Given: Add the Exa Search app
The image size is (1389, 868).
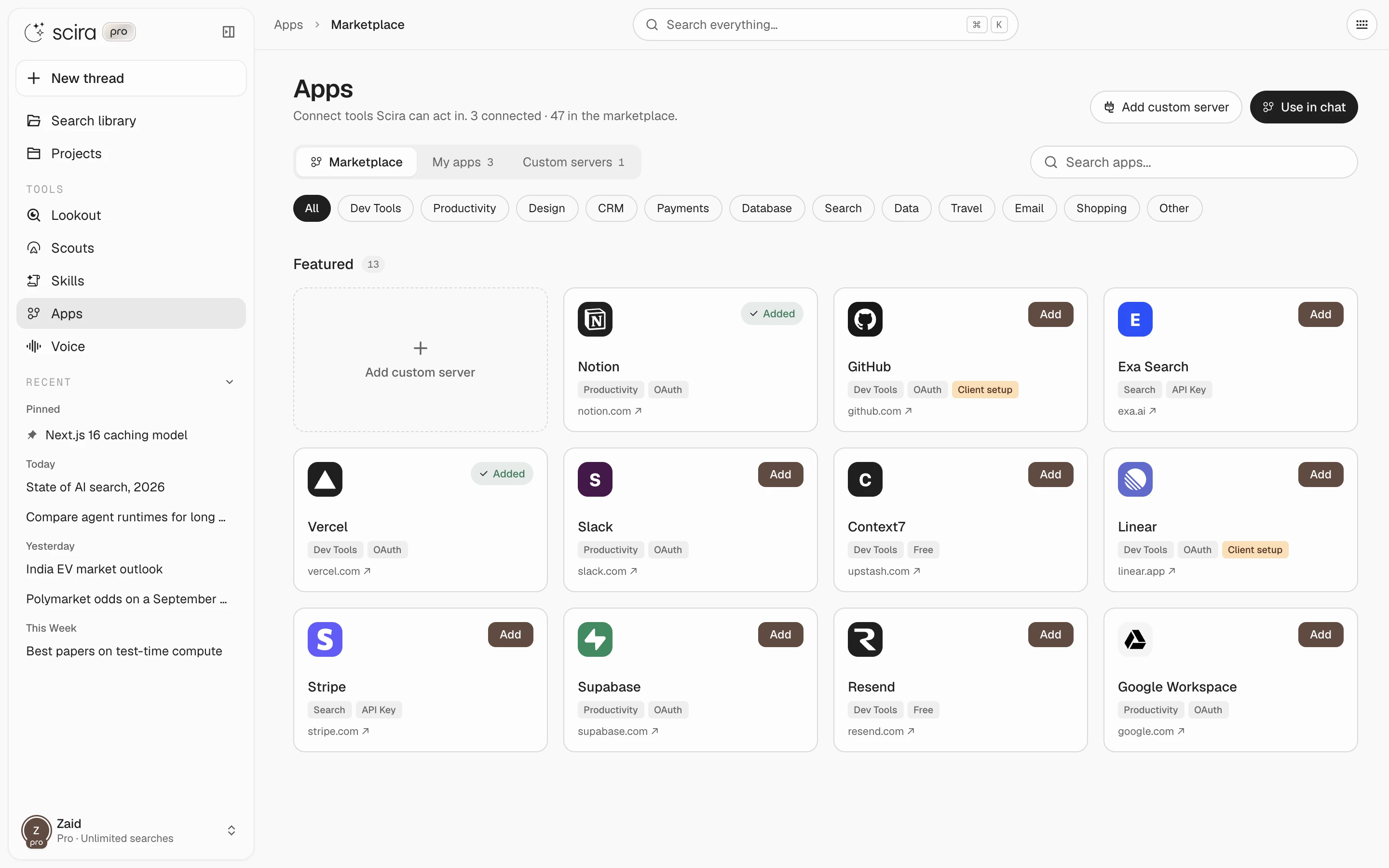Looking at the screenshot, I should coord(1320,314).
